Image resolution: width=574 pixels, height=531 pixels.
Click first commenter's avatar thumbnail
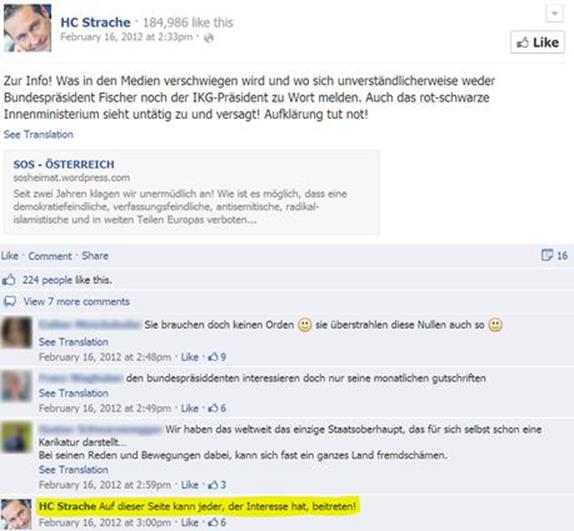[x=16, y=332]
